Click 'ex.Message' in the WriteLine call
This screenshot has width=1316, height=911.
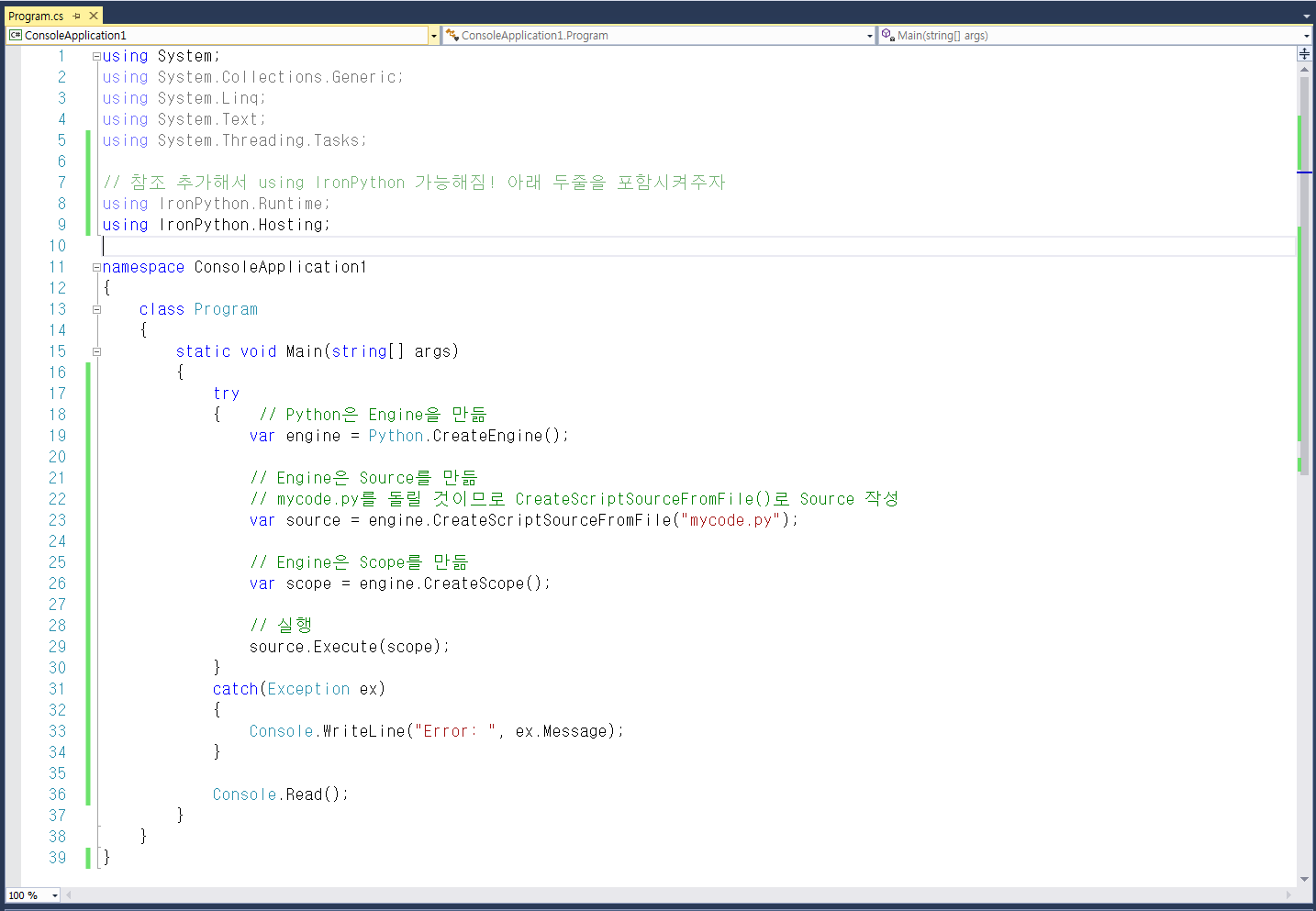tap(561, 731)
